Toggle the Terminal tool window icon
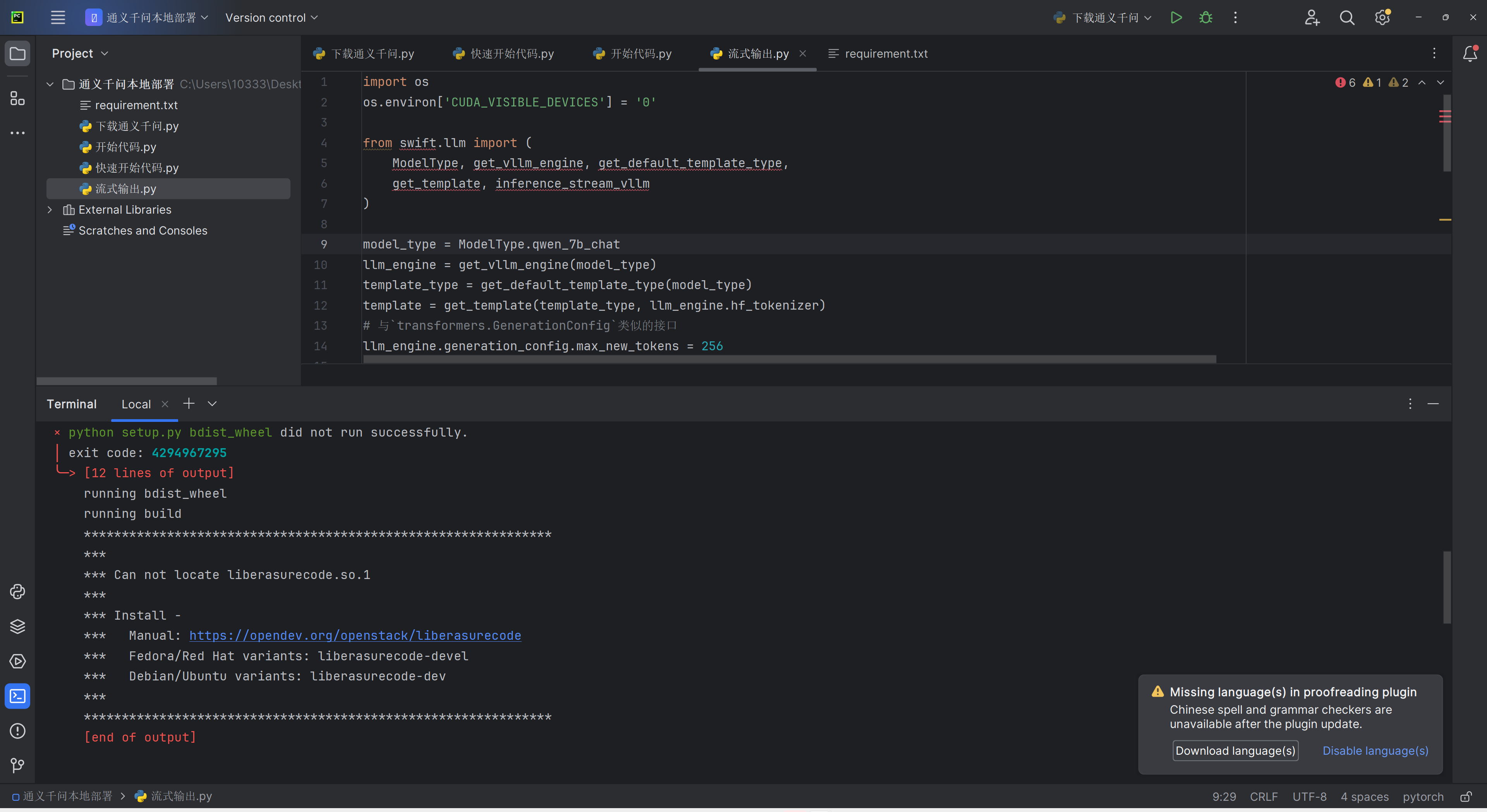 coord(17,696)
